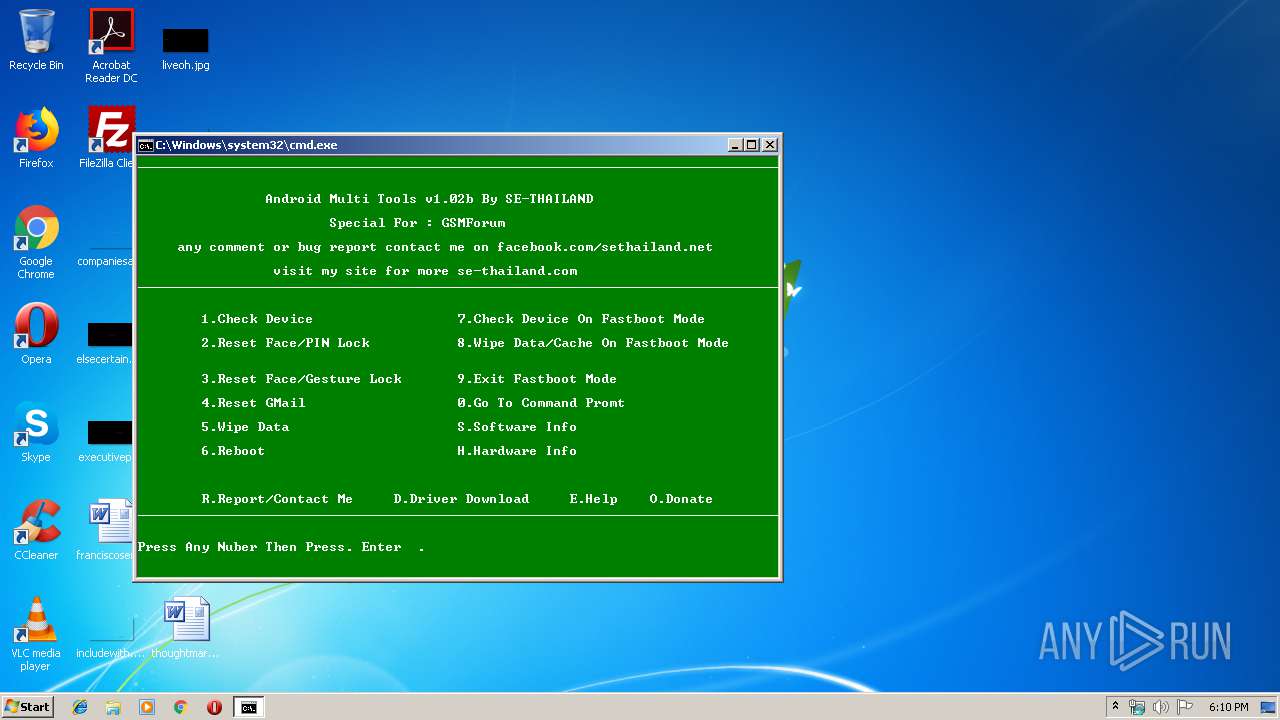Image resolution: width=1280 pixels, height=720 pixels.
Task: Open the Action Center flag icon
Action: [x=1185, y=707]
